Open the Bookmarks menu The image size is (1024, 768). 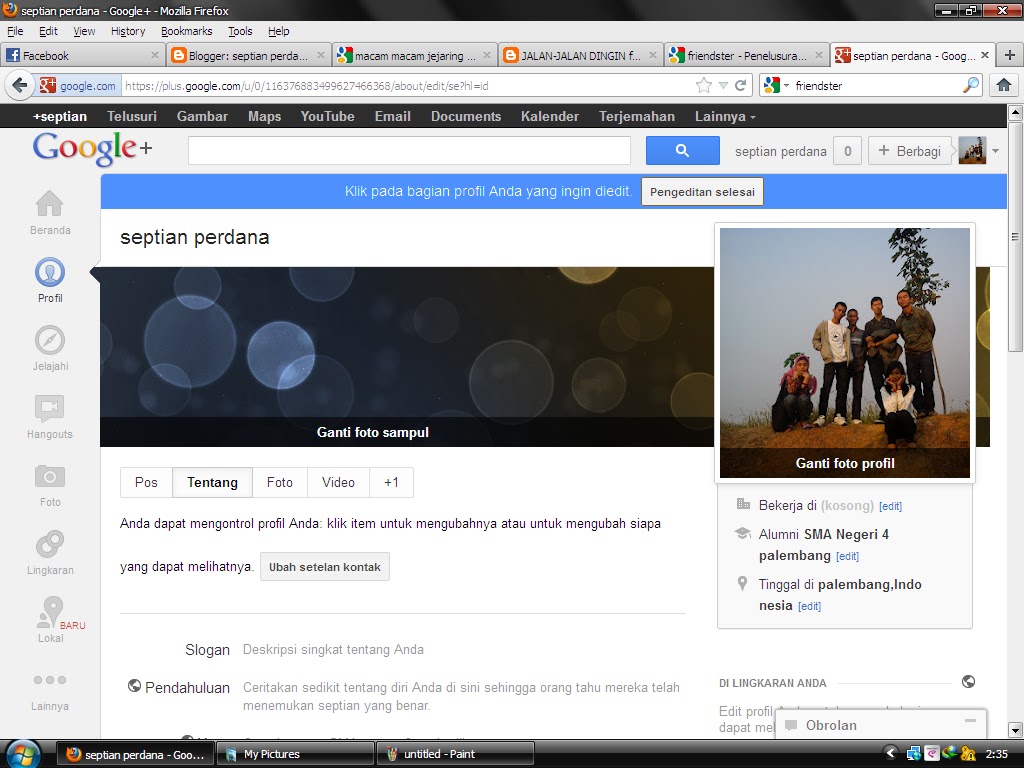[x=187, y=31]
